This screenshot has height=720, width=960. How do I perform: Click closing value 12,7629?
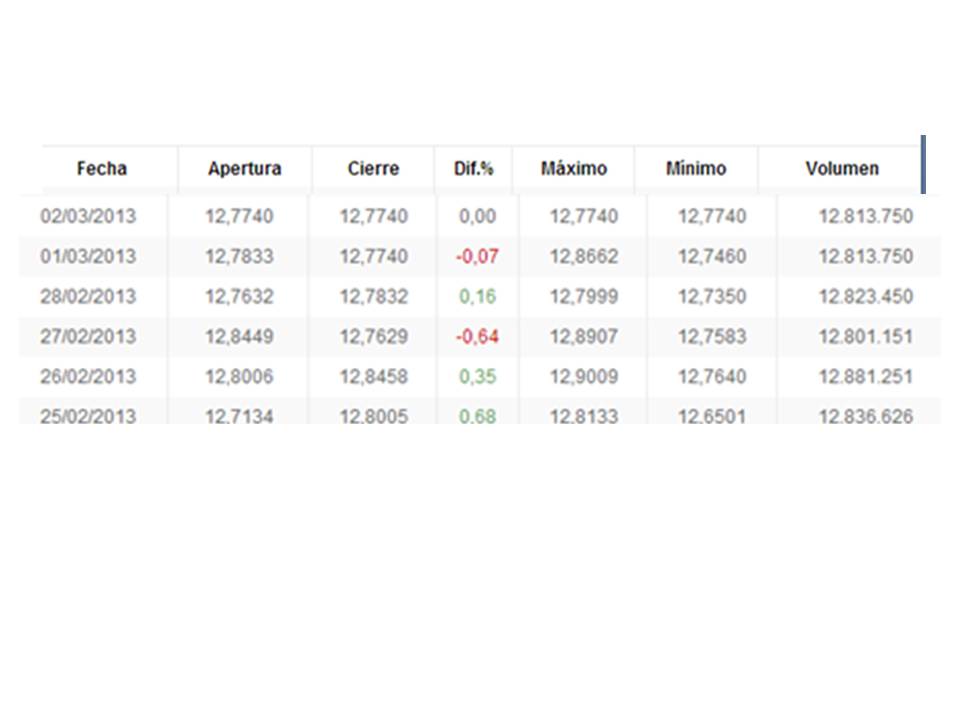point(373,336)
